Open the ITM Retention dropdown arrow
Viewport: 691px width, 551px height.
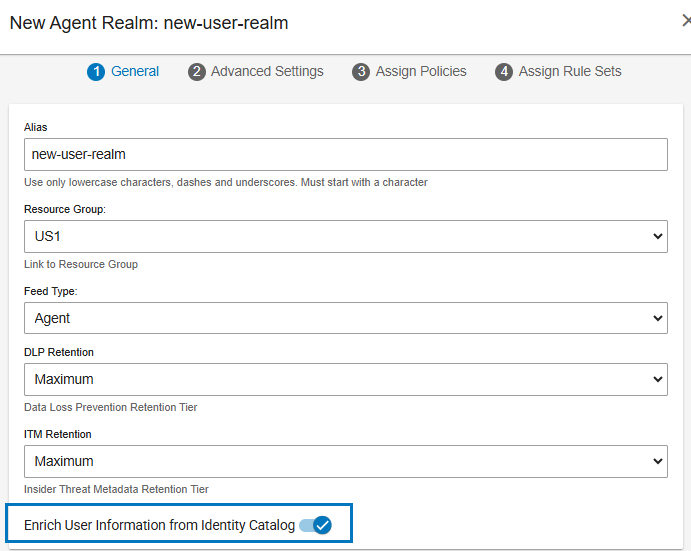click(x=658, y=461)
